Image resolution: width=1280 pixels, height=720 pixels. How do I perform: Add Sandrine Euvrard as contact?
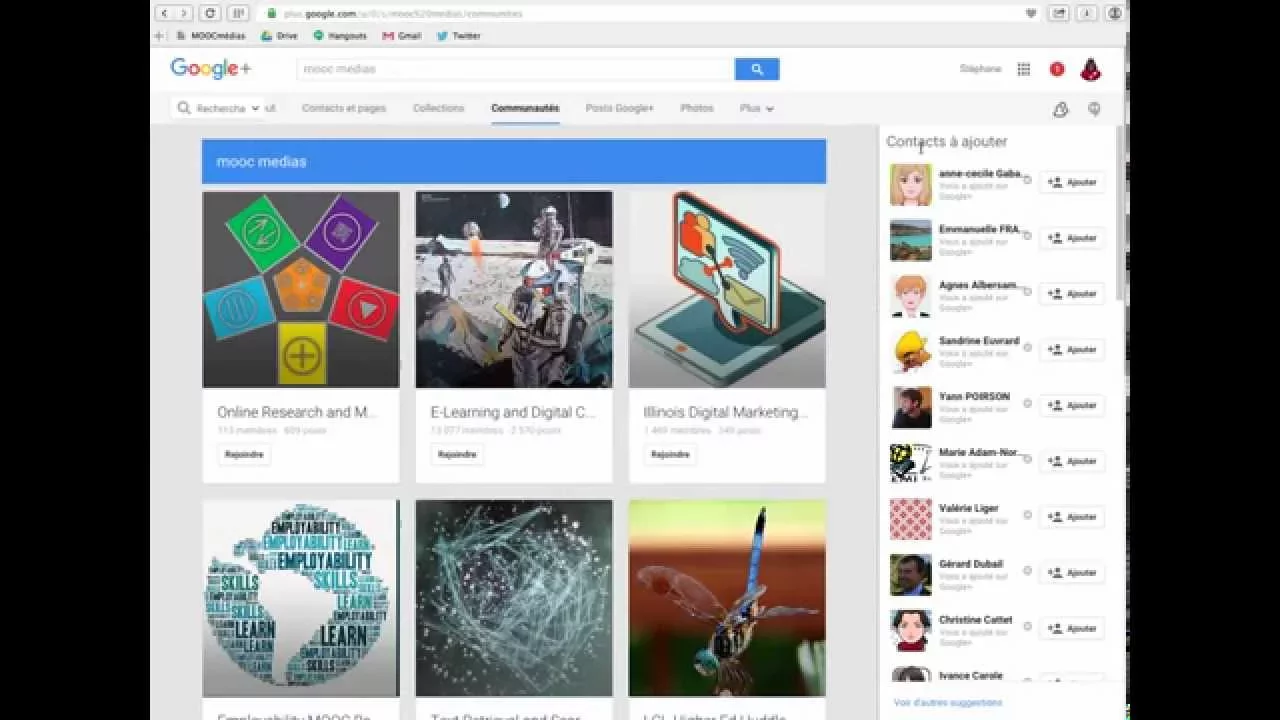click(x=1072, y=350)
